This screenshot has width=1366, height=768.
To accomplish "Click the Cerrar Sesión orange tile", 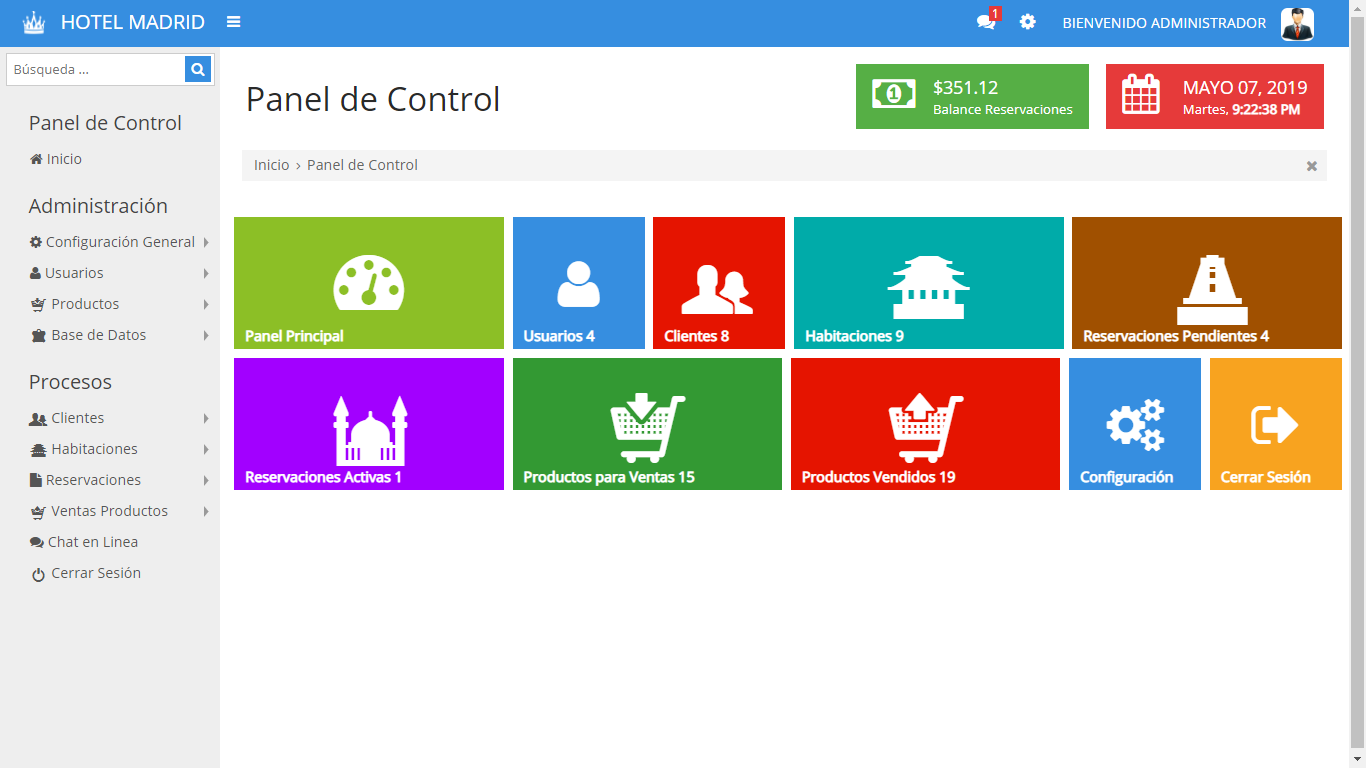I will [x=1275, y=424].
